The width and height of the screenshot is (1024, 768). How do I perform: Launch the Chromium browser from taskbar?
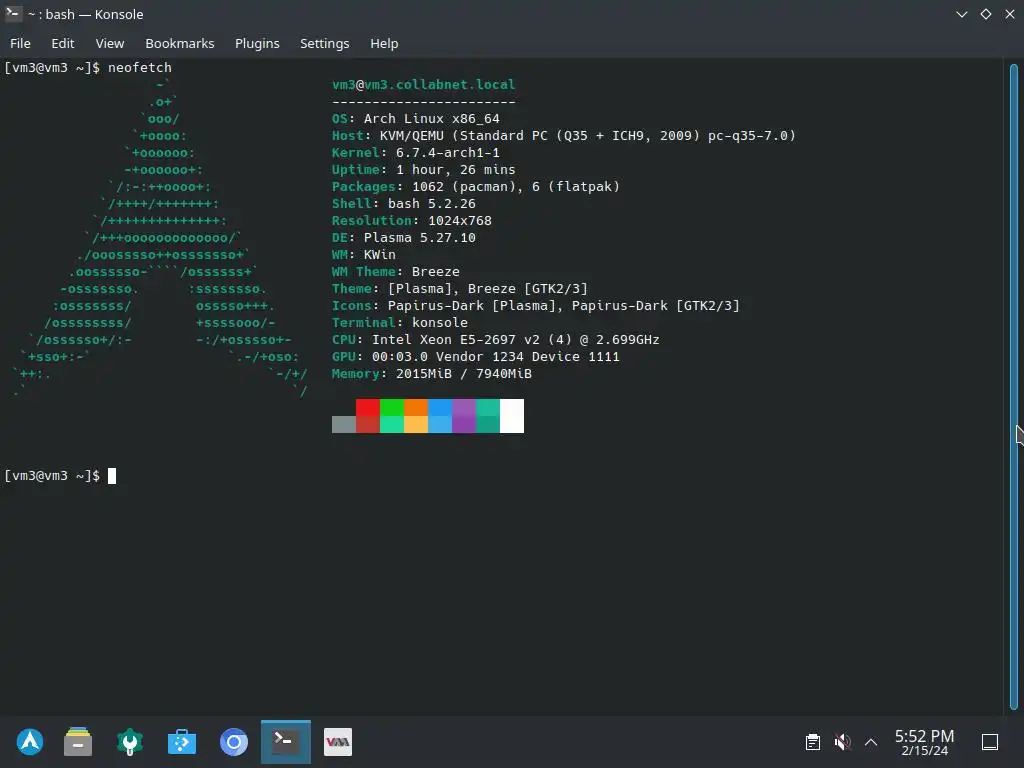click(234, 742)
